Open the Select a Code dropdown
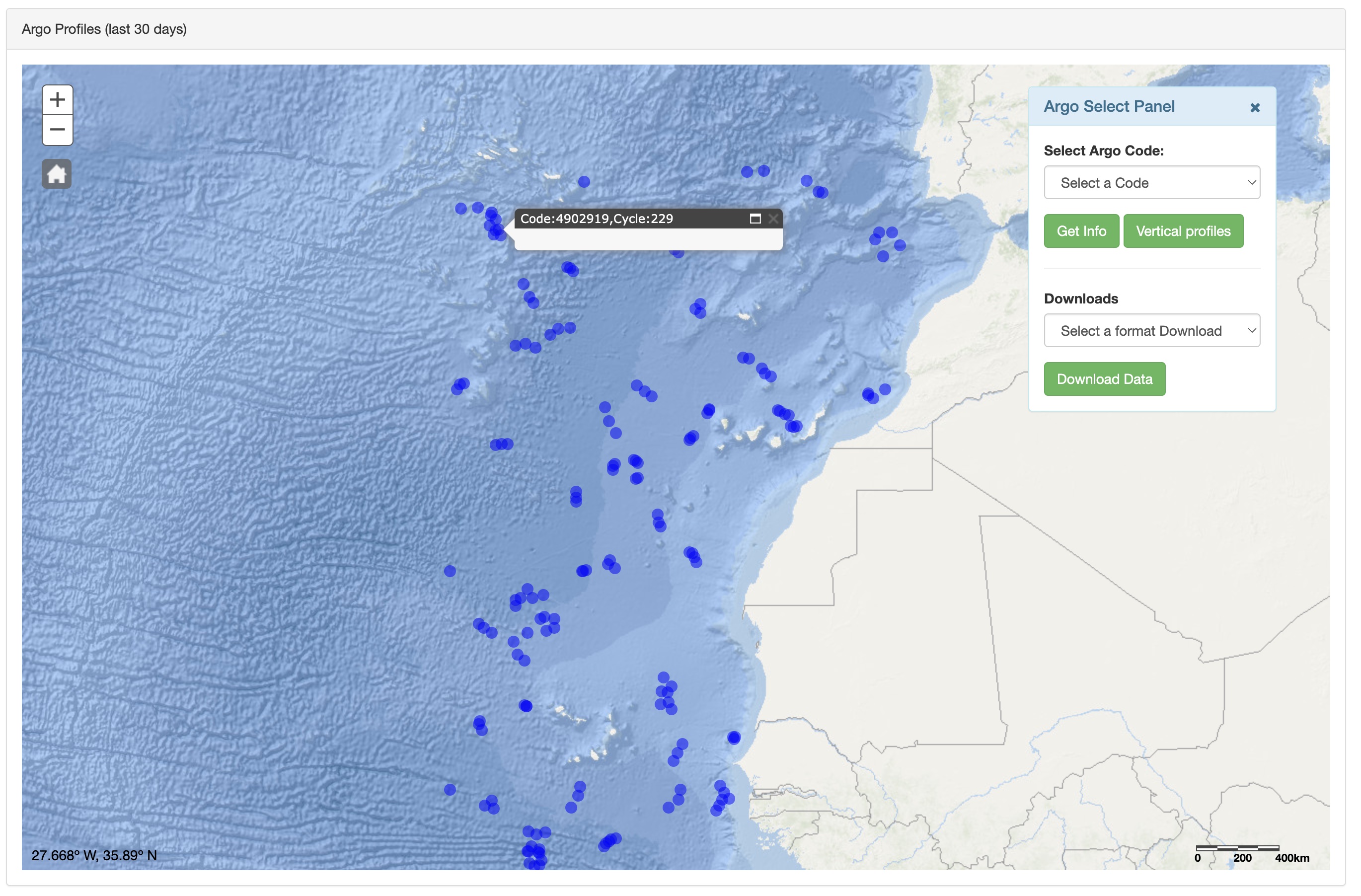 coord(1151,183)
